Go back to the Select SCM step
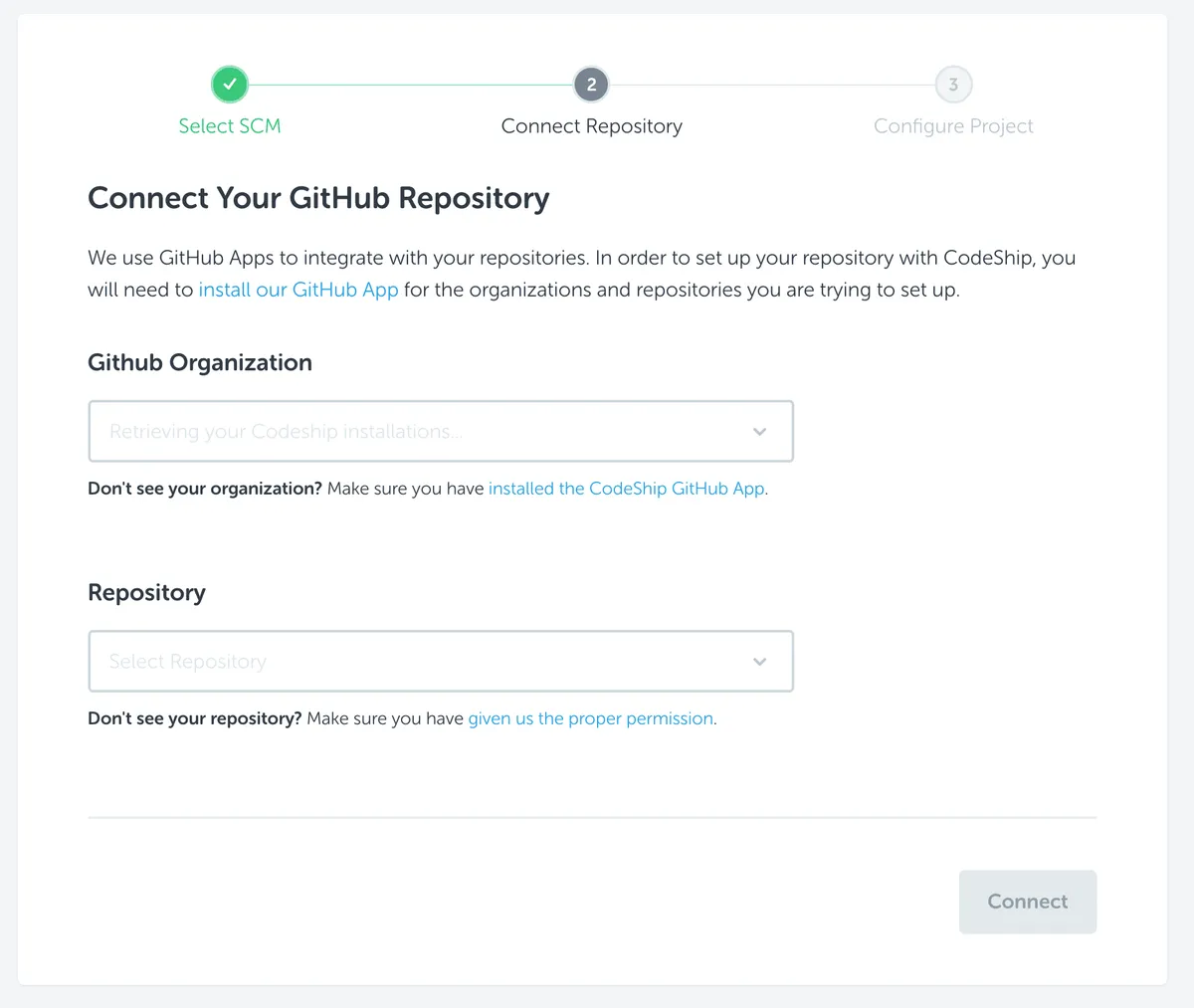The height and width of the screenshot is (1008, 1194). click(230, 126)
